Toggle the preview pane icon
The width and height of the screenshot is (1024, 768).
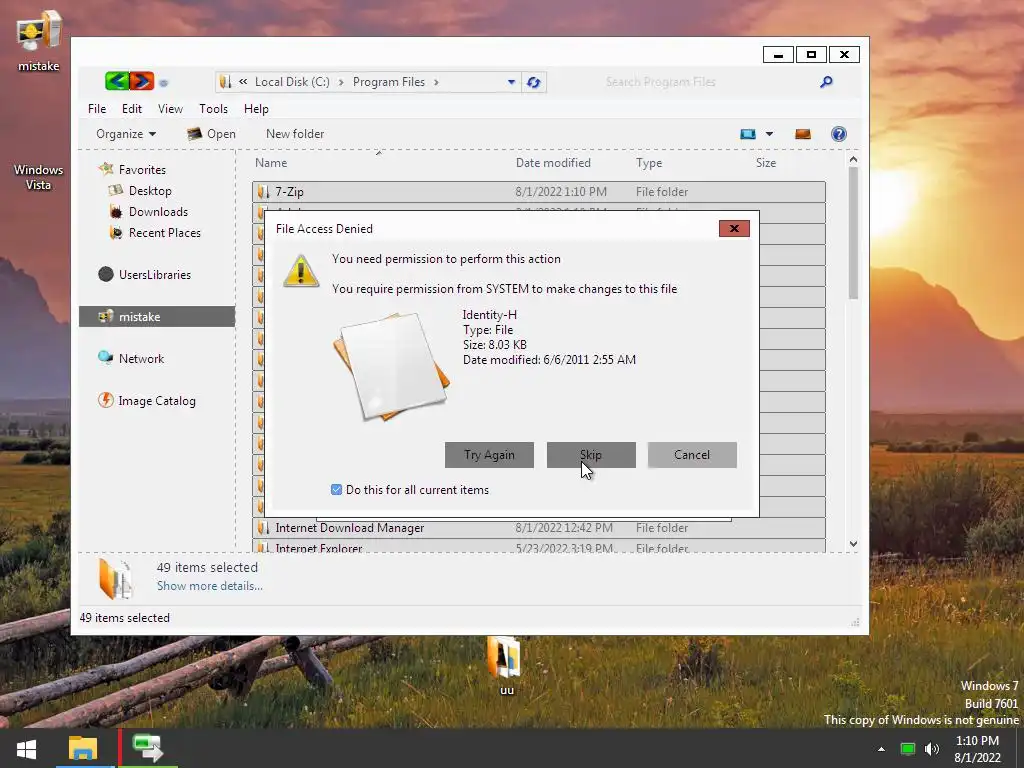[803, 134]
